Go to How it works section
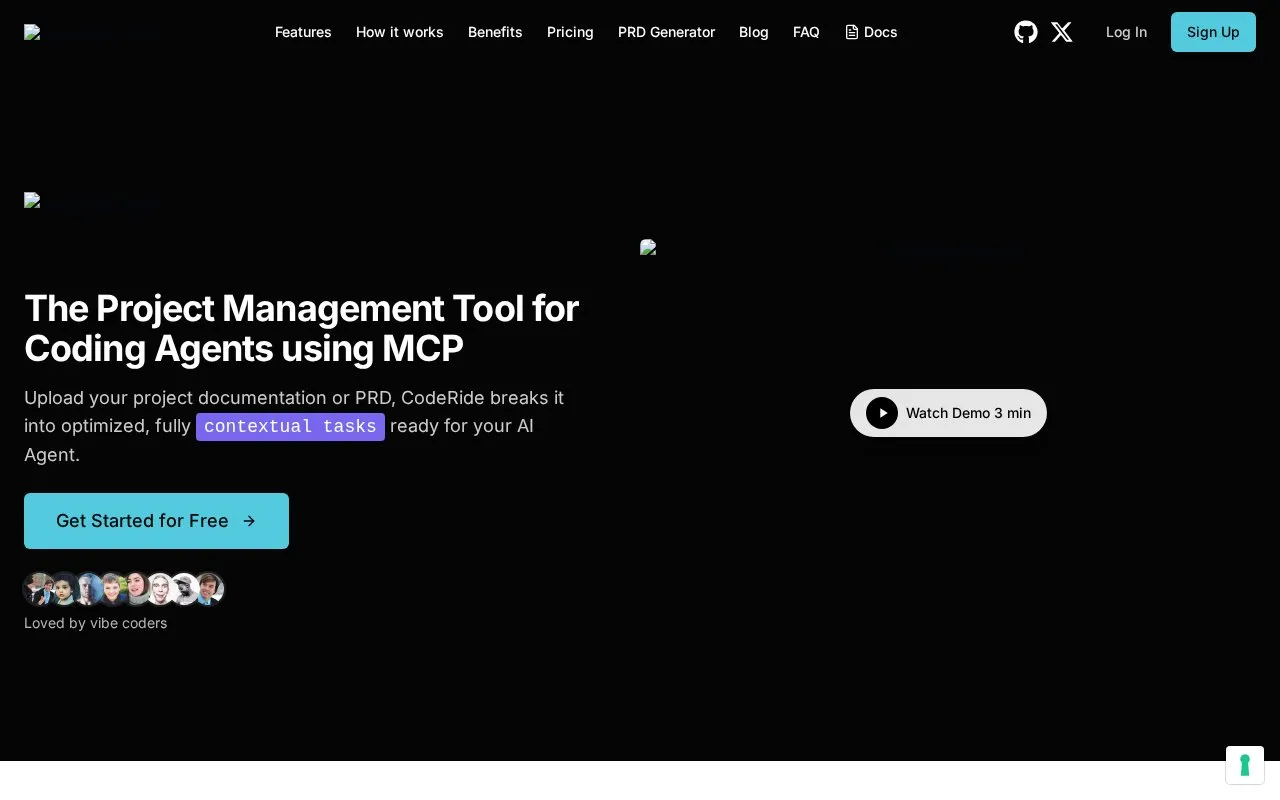 pyautogui.click(x=400, y=32)
